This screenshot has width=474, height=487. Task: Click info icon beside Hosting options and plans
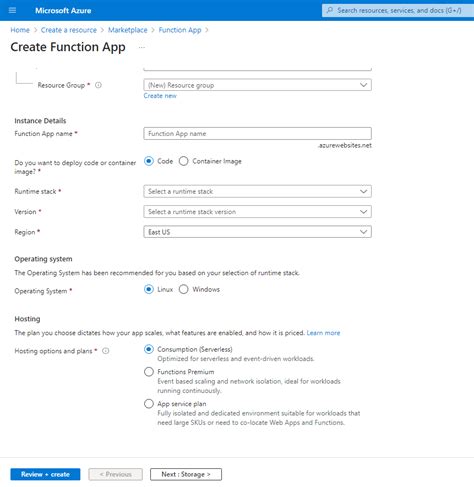point(106,351)
